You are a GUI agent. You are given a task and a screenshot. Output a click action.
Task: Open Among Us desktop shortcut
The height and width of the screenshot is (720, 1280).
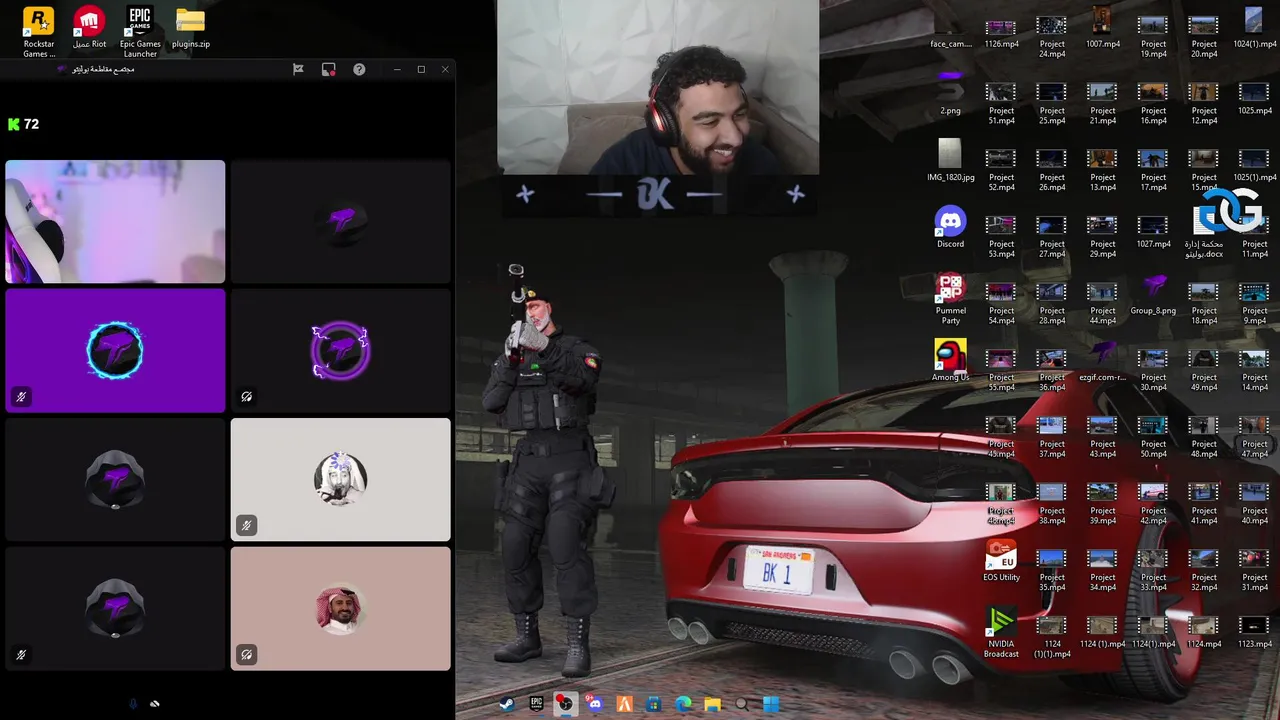[x=950, y=362]
